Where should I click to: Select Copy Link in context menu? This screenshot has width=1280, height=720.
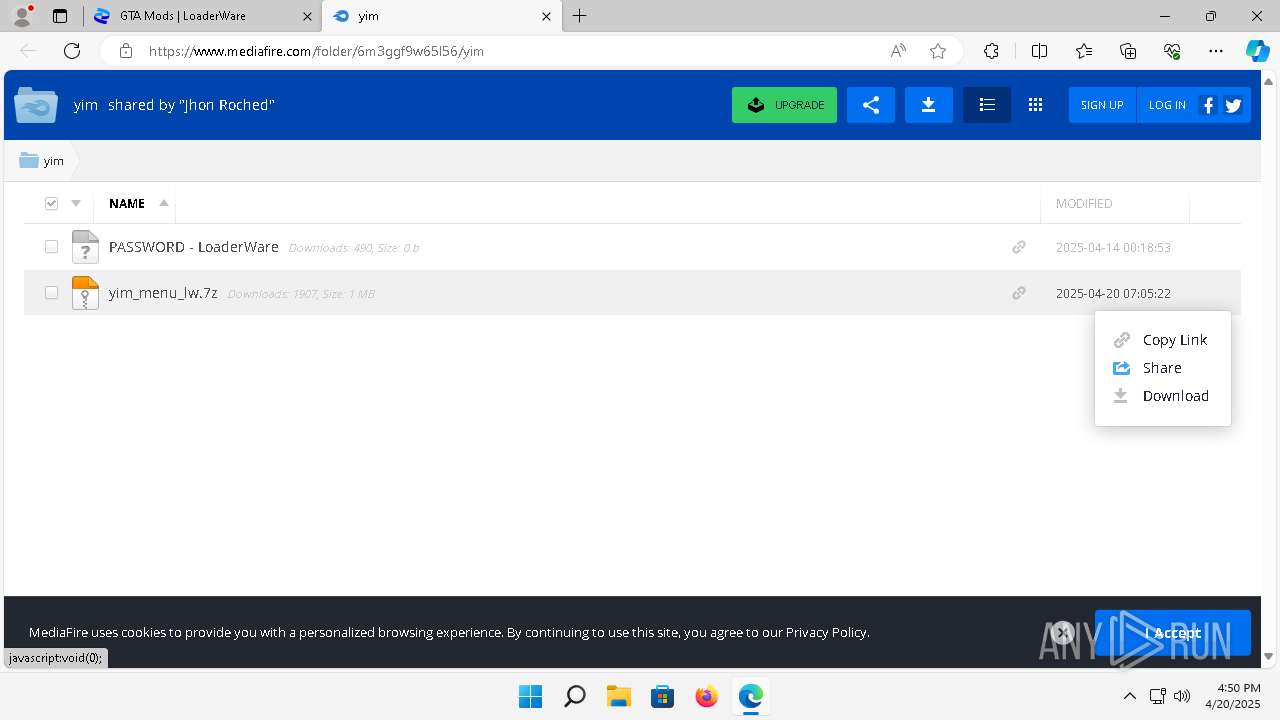1162,340
